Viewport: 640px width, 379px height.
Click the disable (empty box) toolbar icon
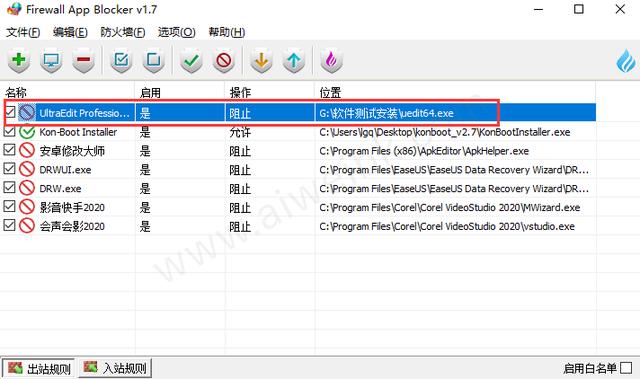pyautogui.click(x=154, y=61)
